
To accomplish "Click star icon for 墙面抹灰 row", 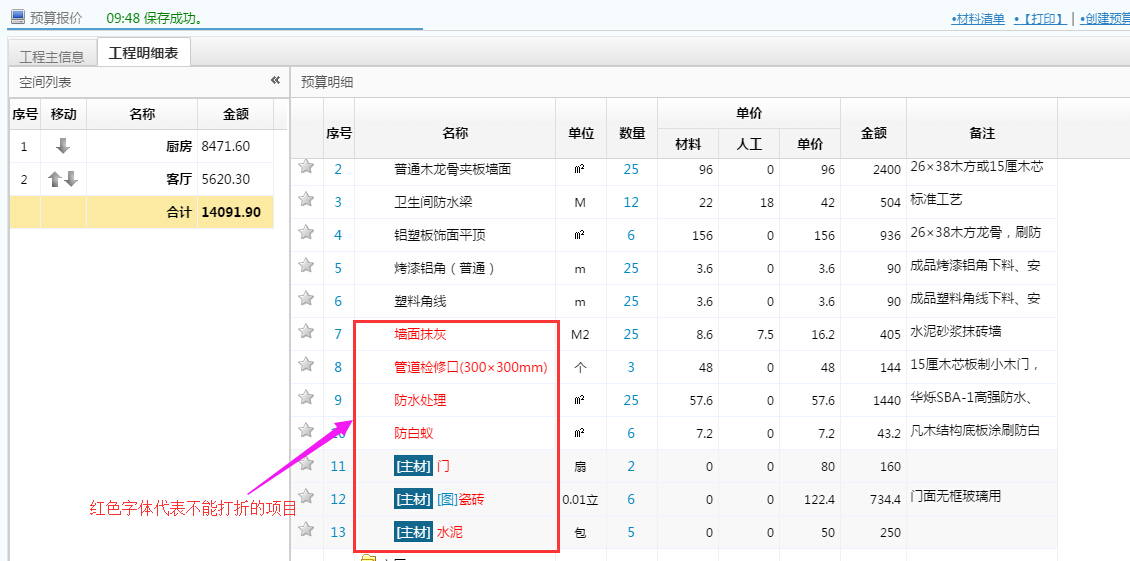I will click(x=306, y=332).
